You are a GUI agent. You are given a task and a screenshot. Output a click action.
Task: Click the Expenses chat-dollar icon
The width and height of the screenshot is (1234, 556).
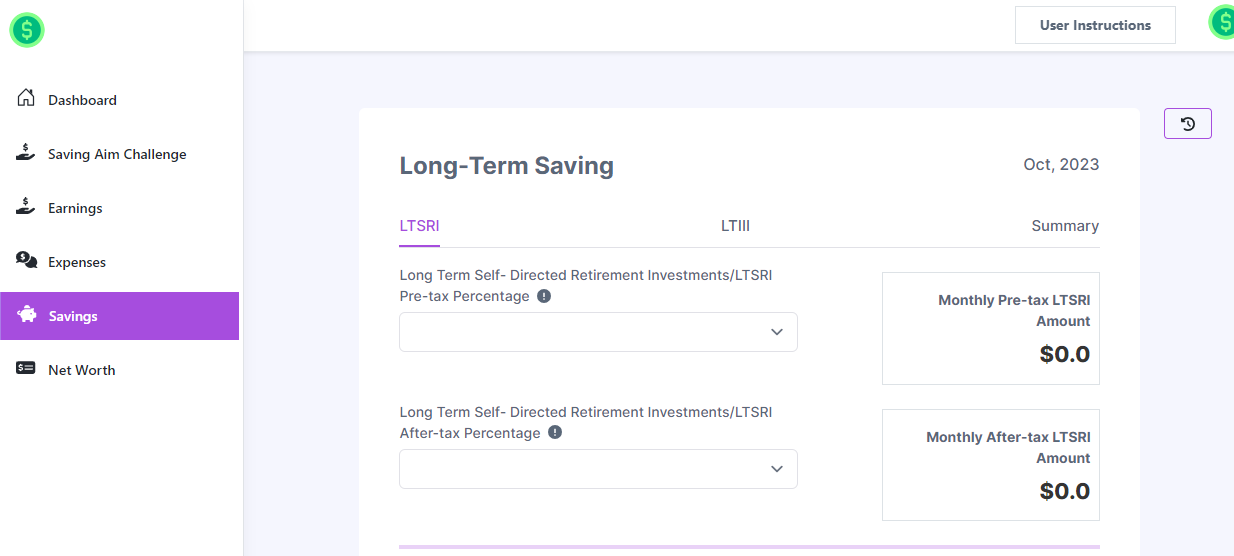pyautogui.click(x=27, y=261)
